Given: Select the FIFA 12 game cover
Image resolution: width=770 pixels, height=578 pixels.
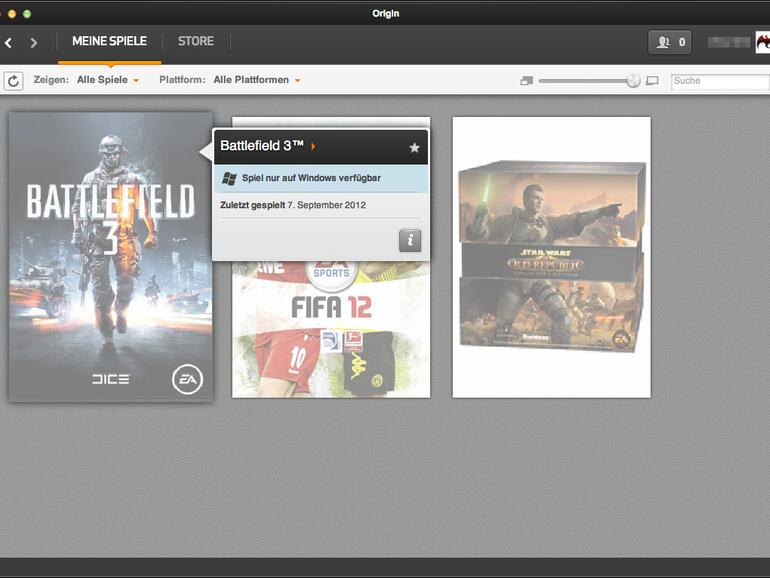Looking at the screenshot, I should click(331, 329).
